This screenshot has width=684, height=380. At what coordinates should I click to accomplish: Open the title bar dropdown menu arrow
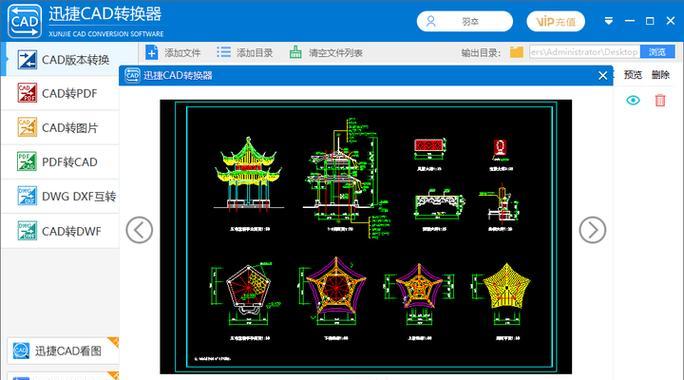click(x=609, y=21)
